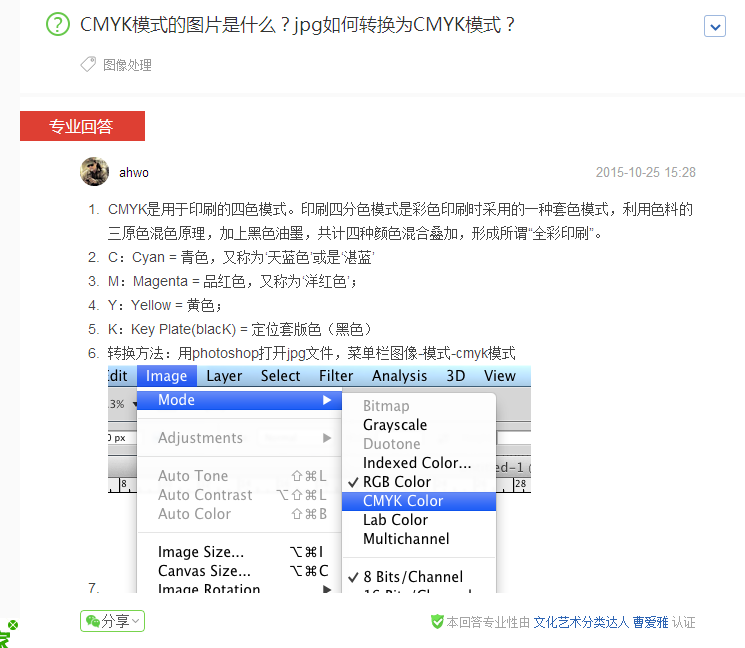
Task: Select Lab Color mode
Action: coord(419,520)
